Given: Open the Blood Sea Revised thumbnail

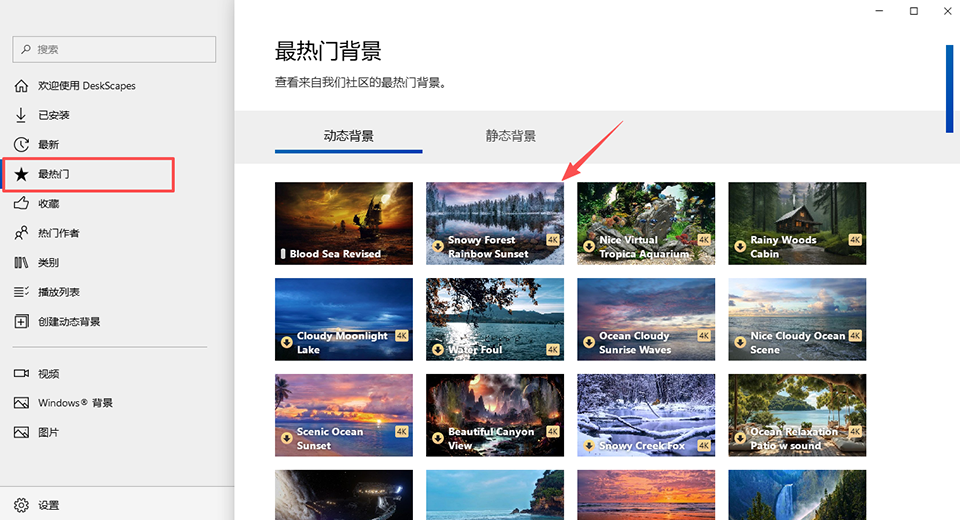Looking at the screenshot, I should (x=343, y=224).
